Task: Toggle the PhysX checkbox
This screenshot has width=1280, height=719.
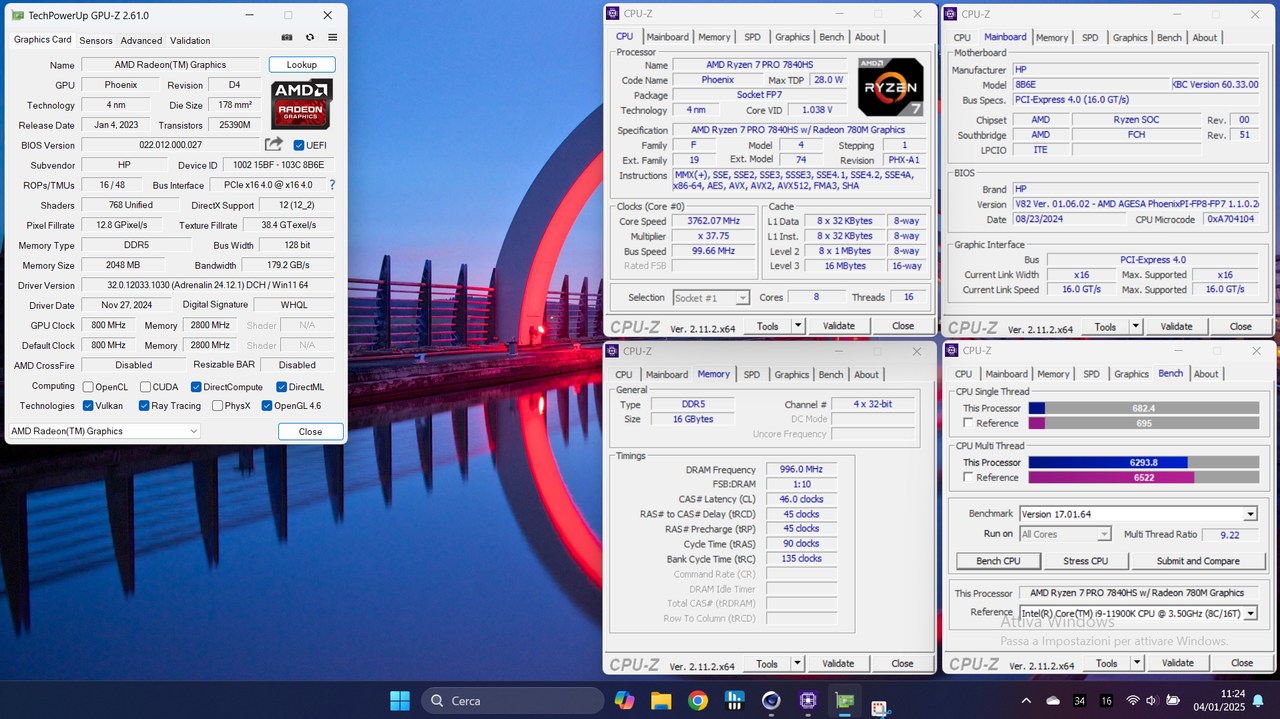Action: pos(216,406)
